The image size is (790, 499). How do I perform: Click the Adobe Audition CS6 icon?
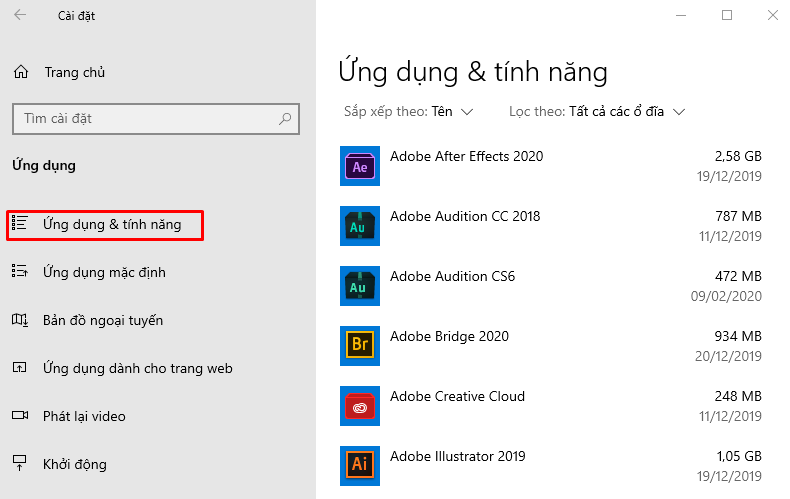tap(360, 286)
